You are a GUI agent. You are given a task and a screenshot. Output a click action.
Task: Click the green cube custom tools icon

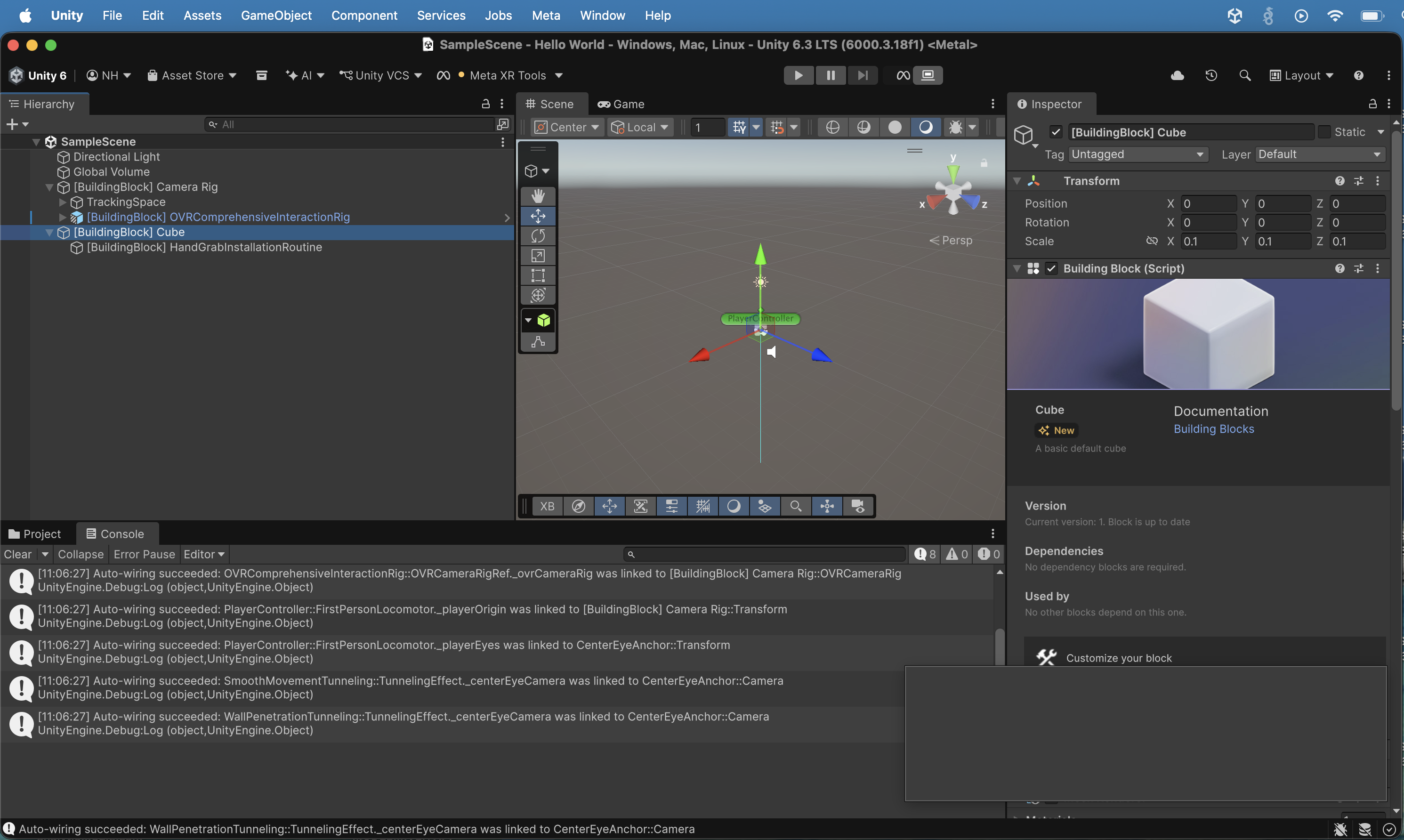544,320
